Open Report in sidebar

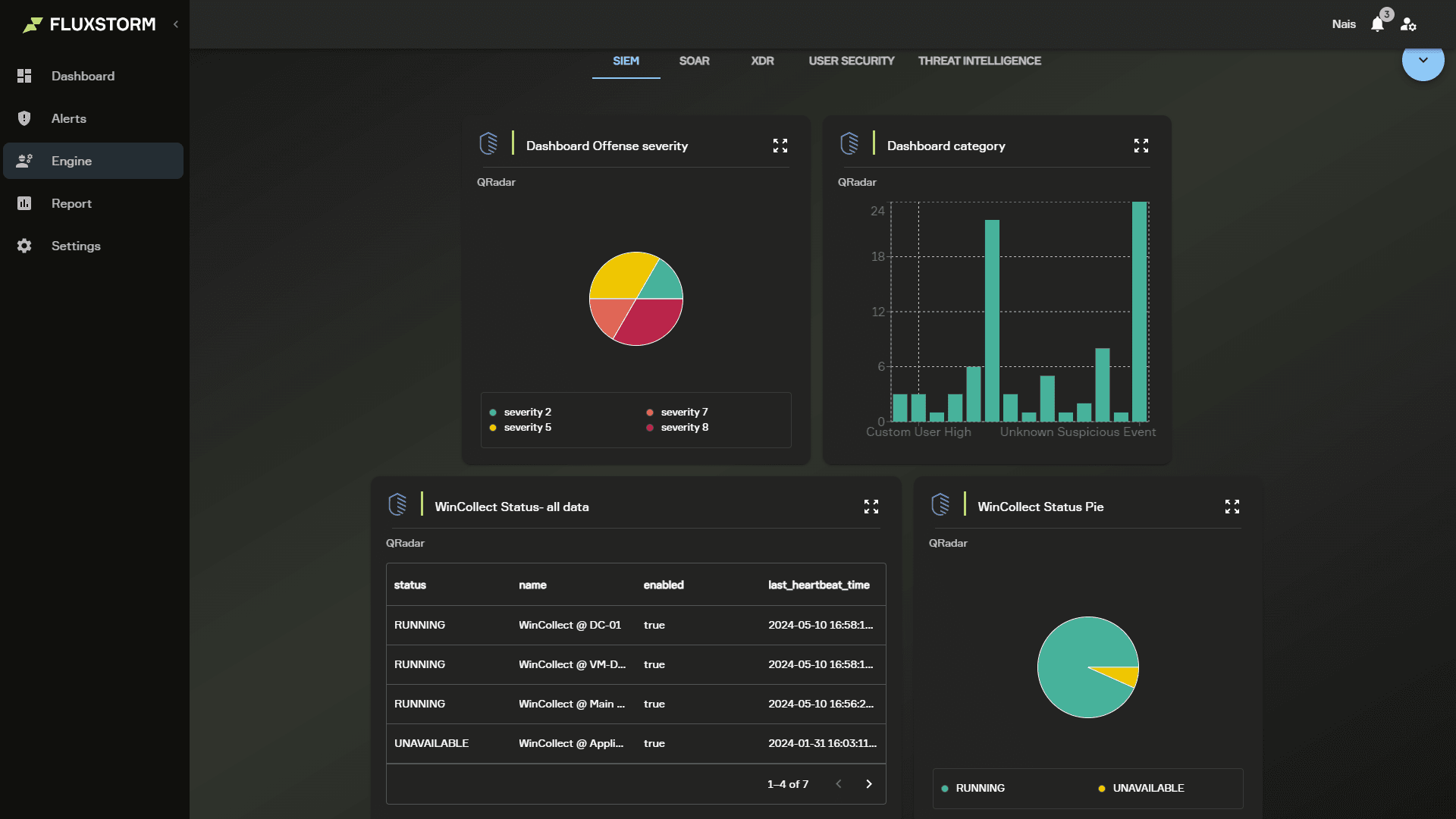tap(71, 203)
